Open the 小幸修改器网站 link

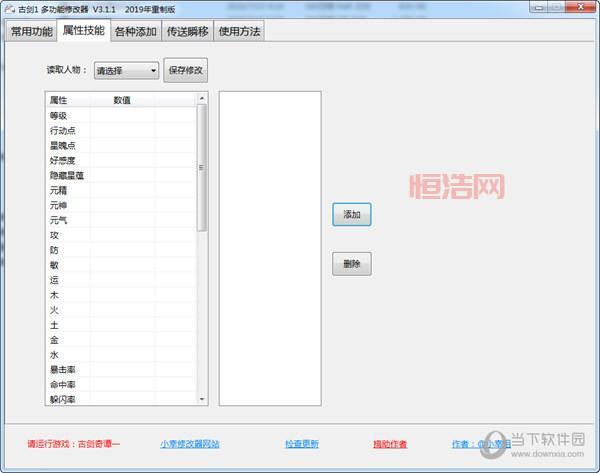[x=189, y=444]
